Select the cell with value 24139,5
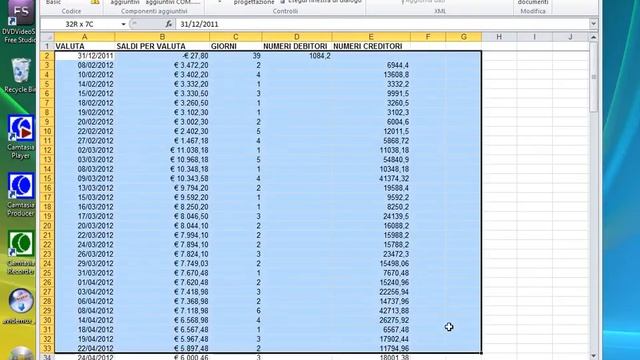This screenshot has height=360, width=640. click(x=371, y=216)
